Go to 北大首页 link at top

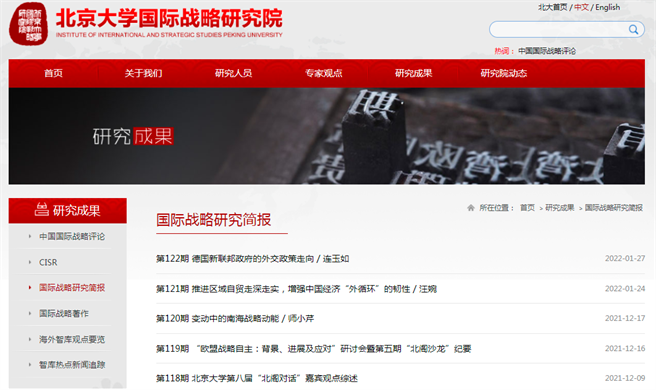[552, 7]
